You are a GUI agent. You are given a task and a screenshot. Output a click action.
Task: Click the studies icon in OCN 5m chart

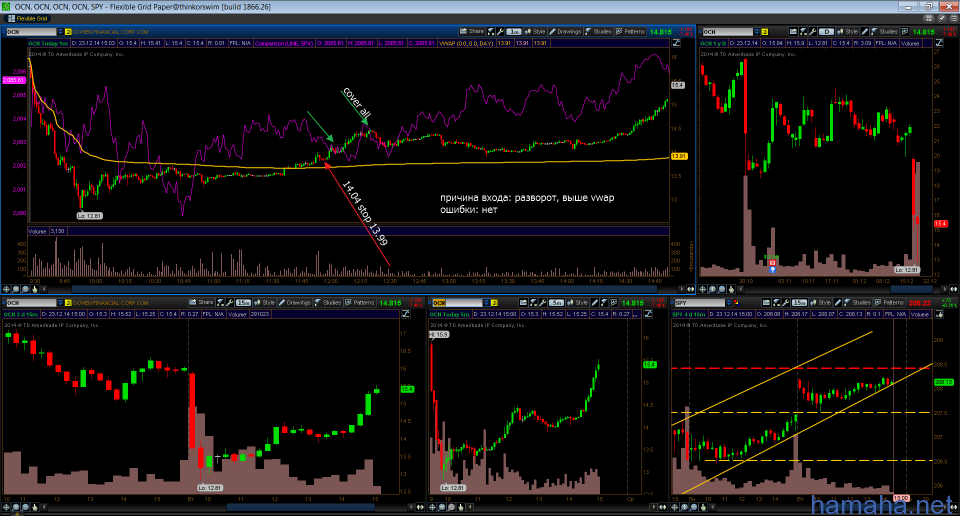(x=604, y=302)
